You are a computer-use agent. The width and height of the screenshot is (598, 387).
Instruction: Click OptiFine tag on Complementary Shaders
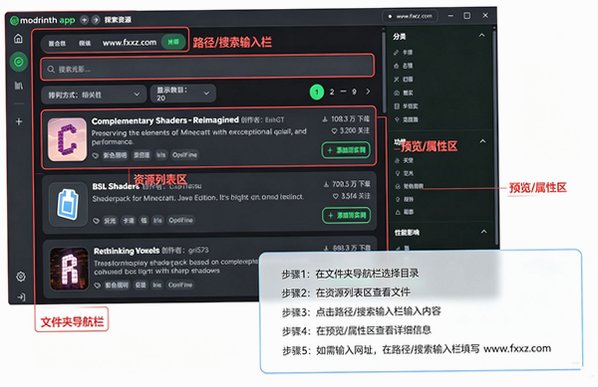[x=185, y=155]
